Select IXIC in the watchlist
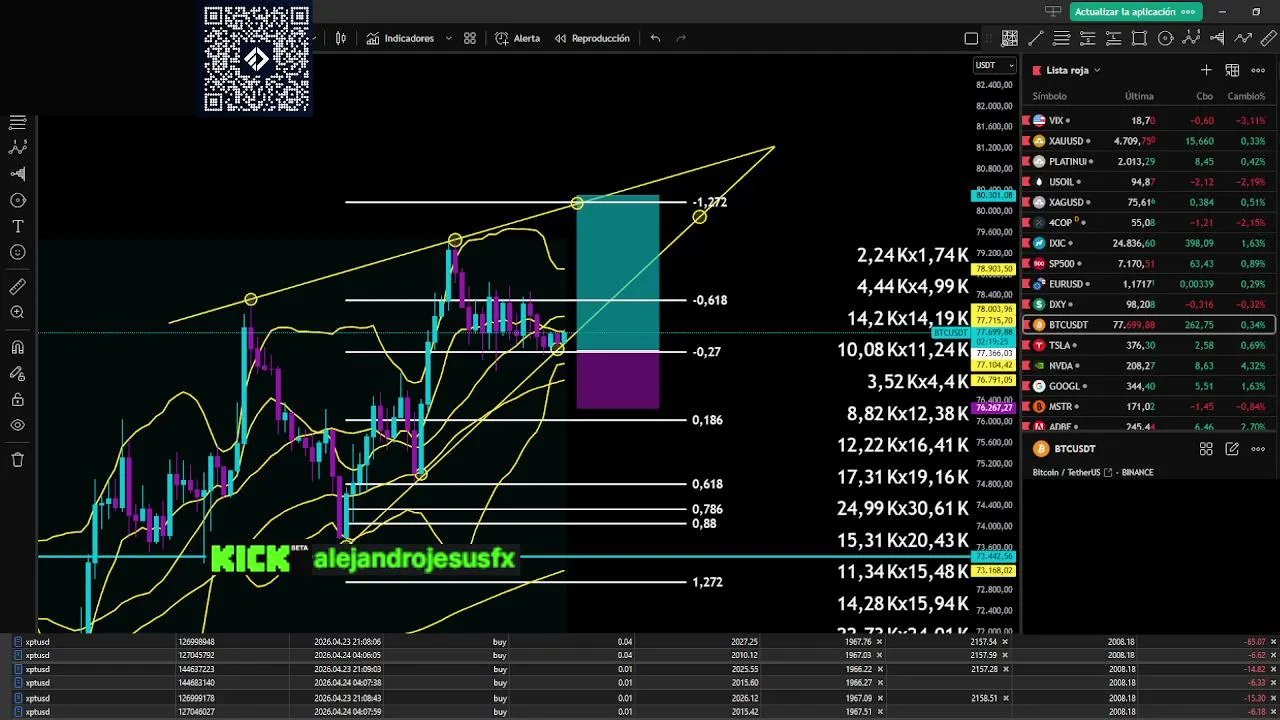 pyautogui.click(x=1148, y=243)
